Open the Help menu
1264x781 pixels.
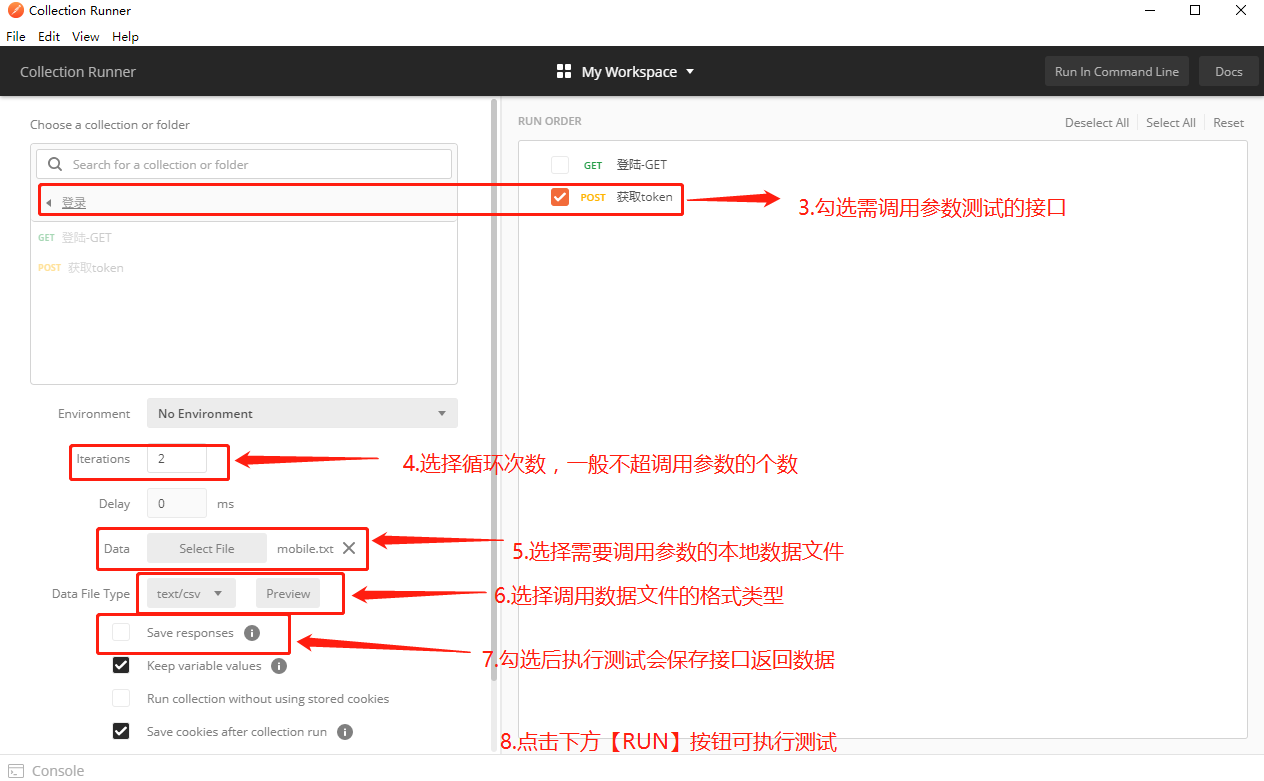(x=125, y=36)
